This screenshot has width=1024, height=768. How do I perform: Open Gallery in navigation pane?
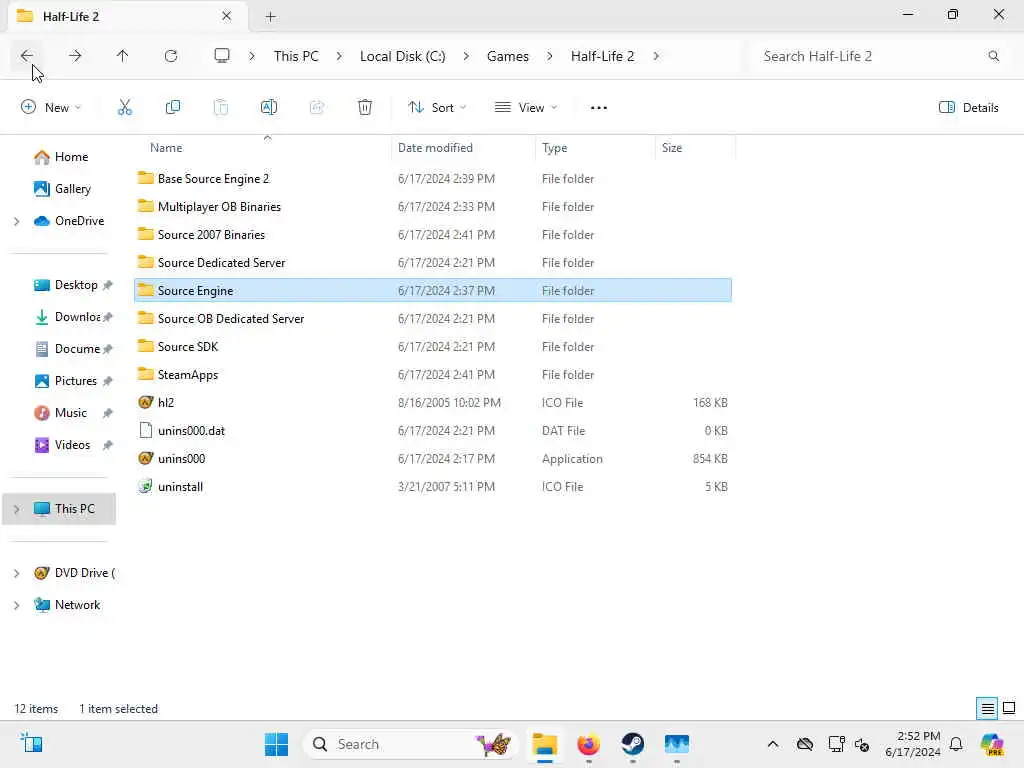[x=62, y=189]
